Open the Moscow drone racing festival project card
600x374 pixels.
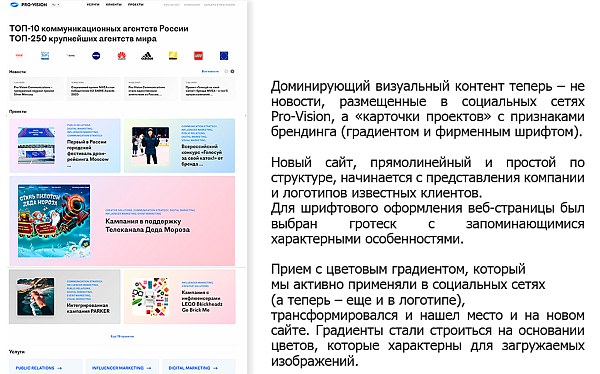pyautogui.click(x=65, y=145)
